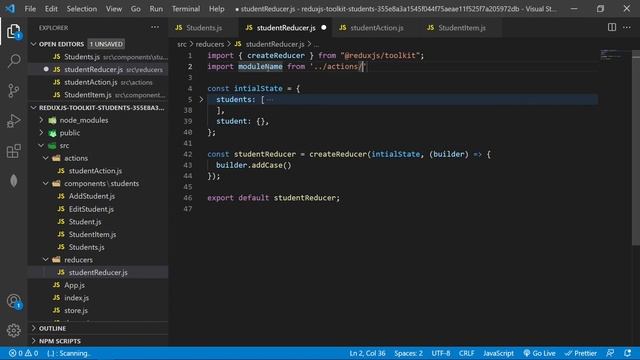This screenshot has width=640, height=360.
Task: Collapse the src folder
Action: pyautogui.click(x=41, y=145)
